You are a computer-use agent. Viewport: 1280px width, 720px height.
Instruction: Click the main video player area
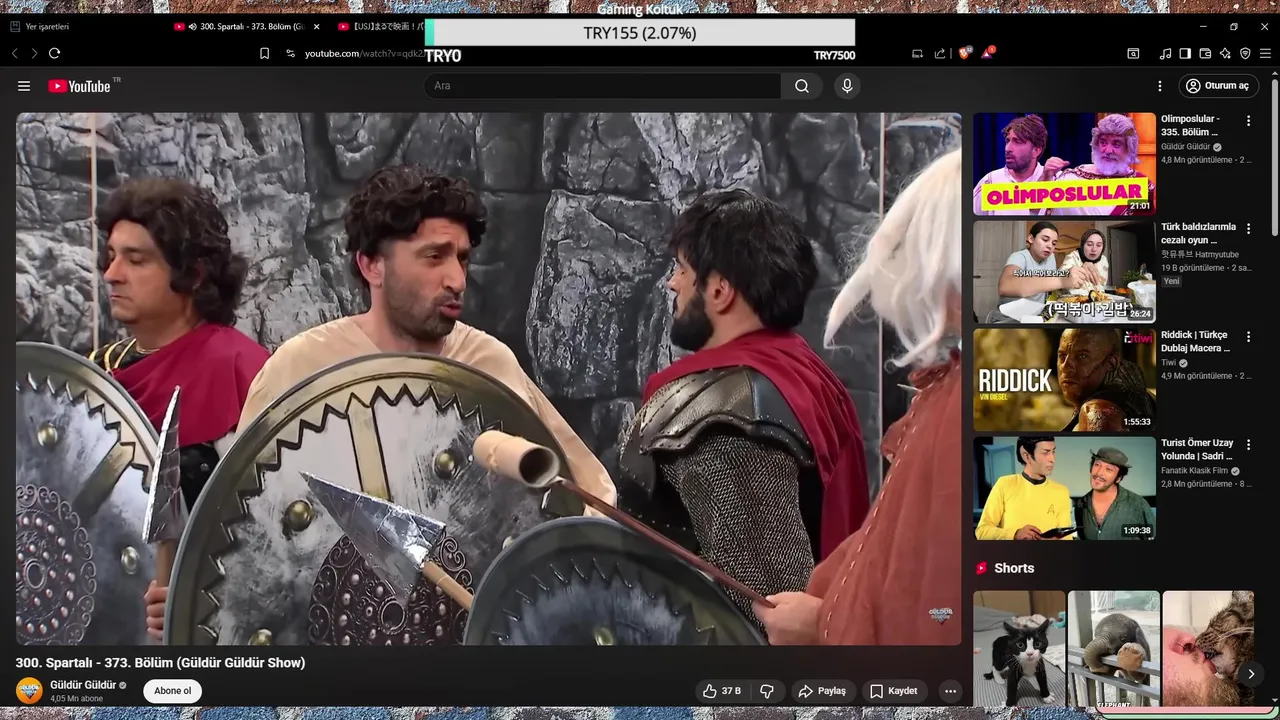pos(488,378)
